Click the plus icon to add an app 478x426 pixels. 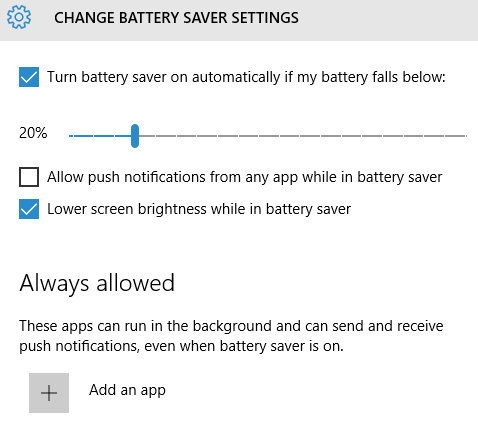tap(49, 393)
